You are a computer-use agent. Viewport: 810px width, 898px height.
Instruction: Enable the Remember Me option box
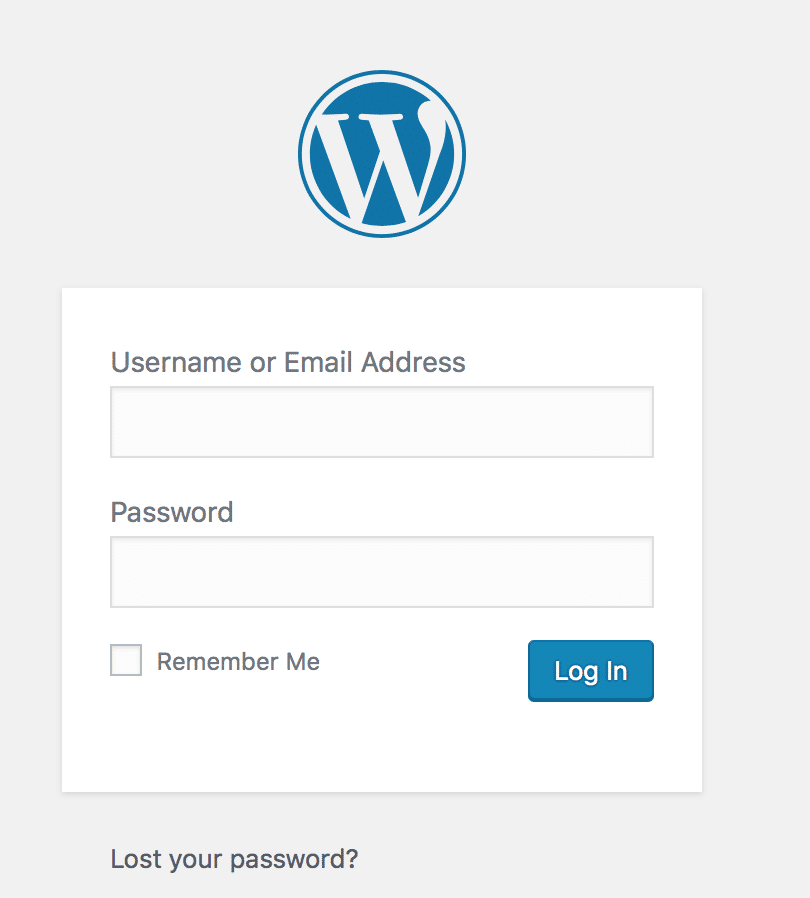click(126, 660)
